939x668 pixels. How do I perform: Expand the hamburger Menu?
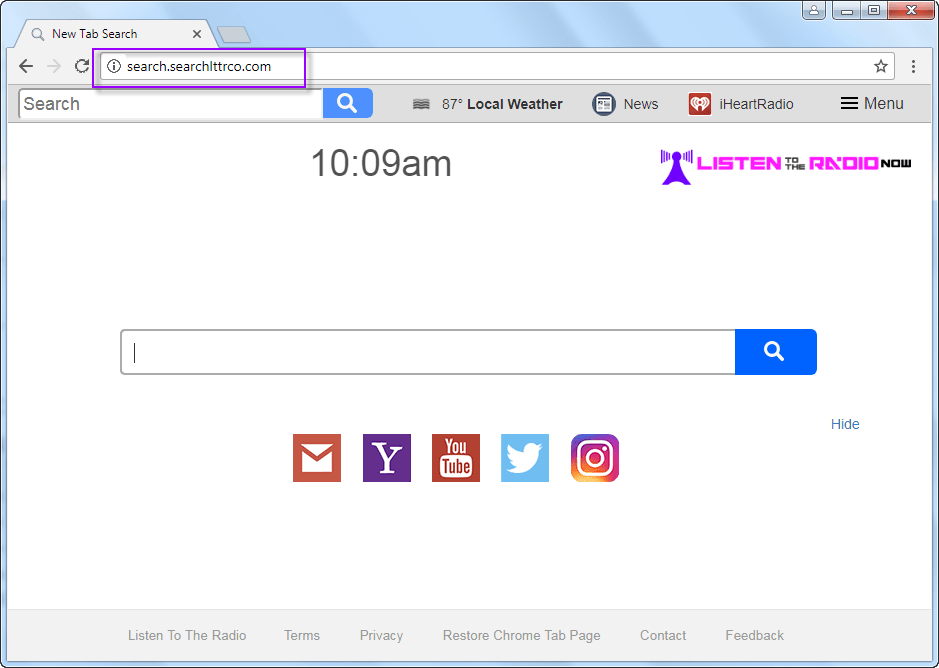872,104
